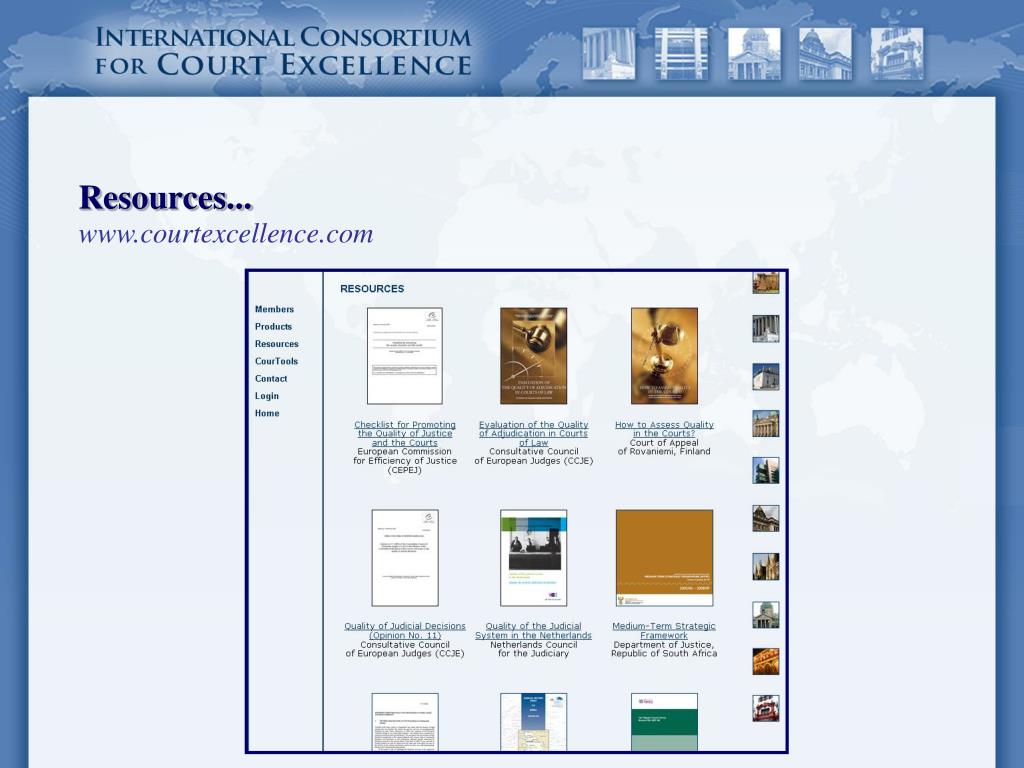The width and height of the screenshot is (1024, 768).
Task: Open Medium-Term Strategic Framework link
Action: click(664, 631)
